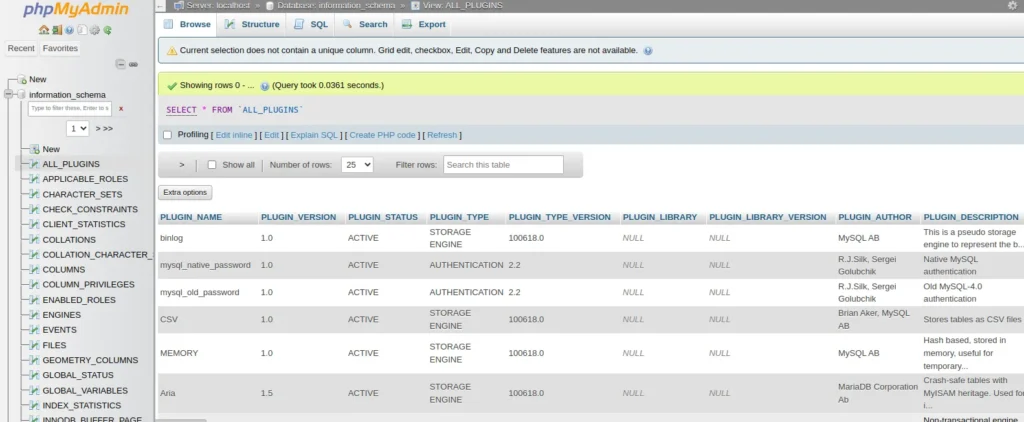The height and width of the screenshot is (422, 1024).
Task: Open ENABLED_ROLES in navigation tree
Action: point(79,300)
